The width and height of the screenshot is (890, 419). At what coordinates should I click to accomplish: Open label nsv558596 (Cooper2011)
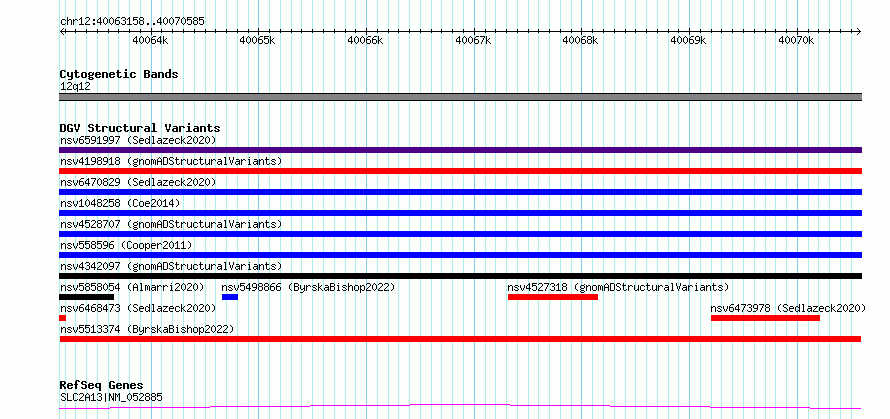(126, 245)
